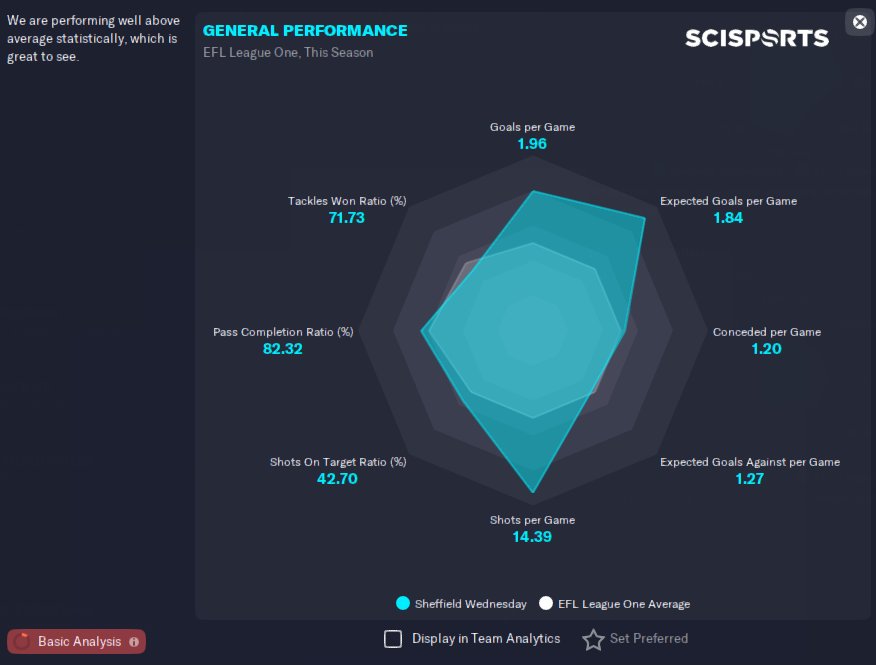Close the General Performance panel
Viewport: 876px width, 665px height.
pyautogui.click(x=860, y=22)
